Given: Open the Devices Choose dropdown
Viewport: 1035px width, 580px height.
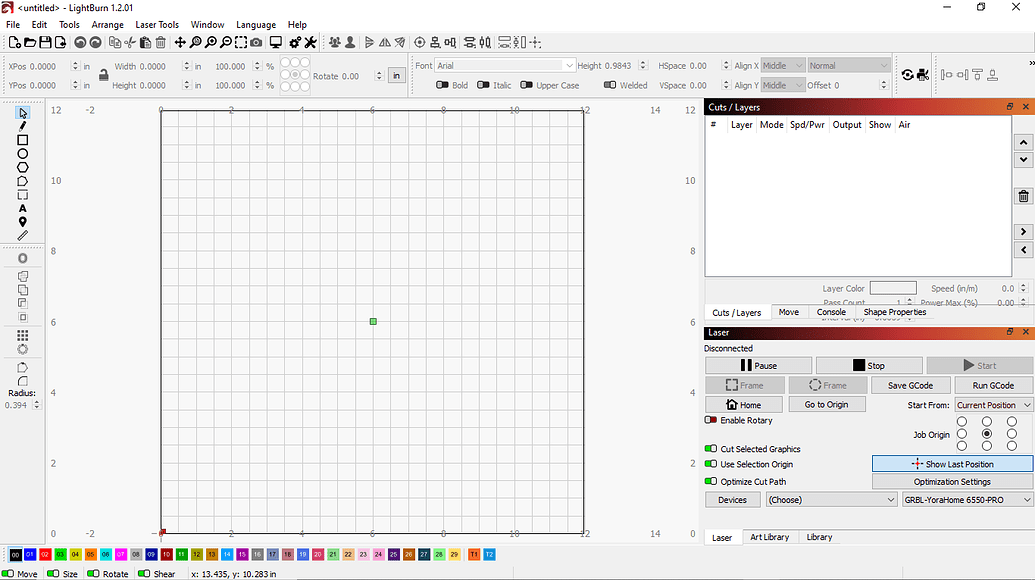Looking at the screenshot, I should (831, 499).
